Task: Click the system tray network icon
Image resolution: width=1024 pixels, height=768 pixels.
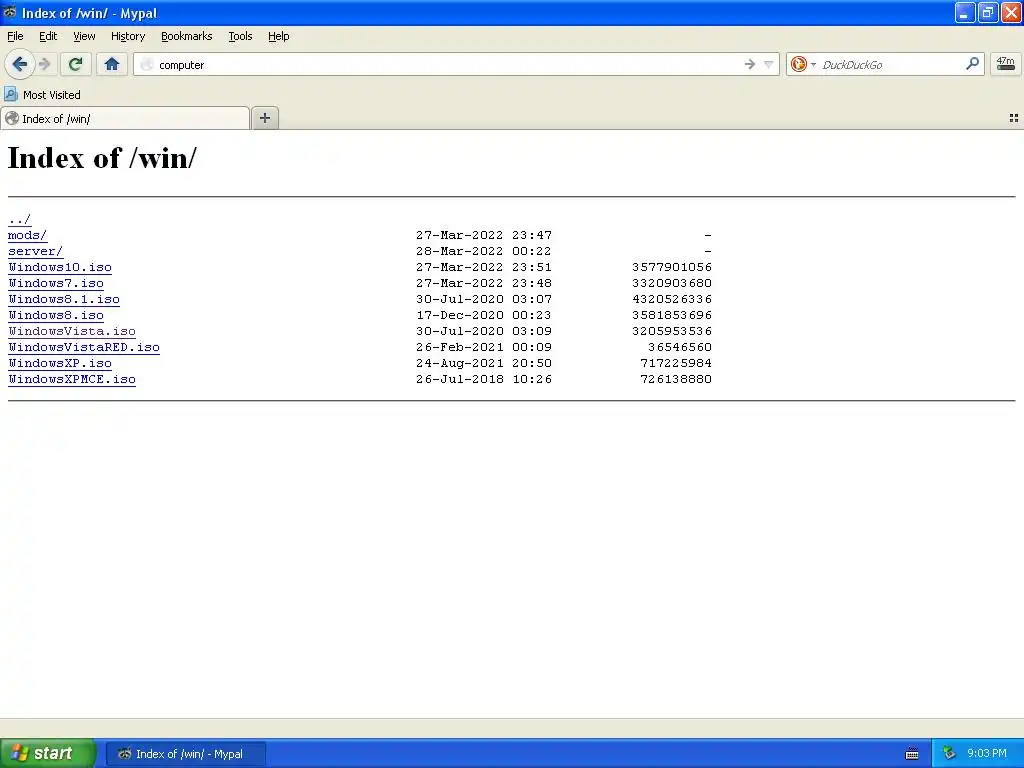Action: [x=949, y=754]
